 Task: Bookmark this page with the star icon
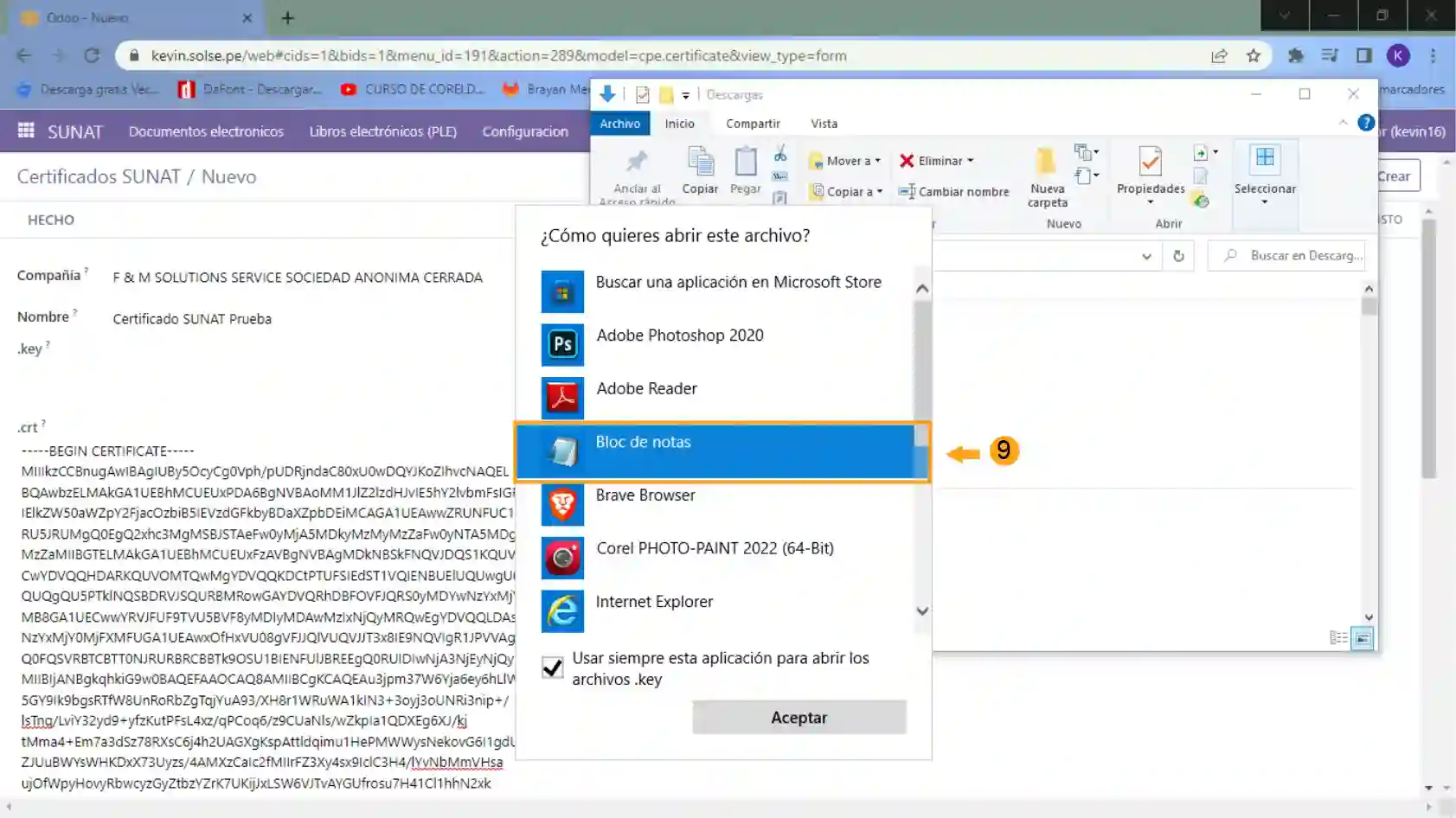pos(1253,55)
